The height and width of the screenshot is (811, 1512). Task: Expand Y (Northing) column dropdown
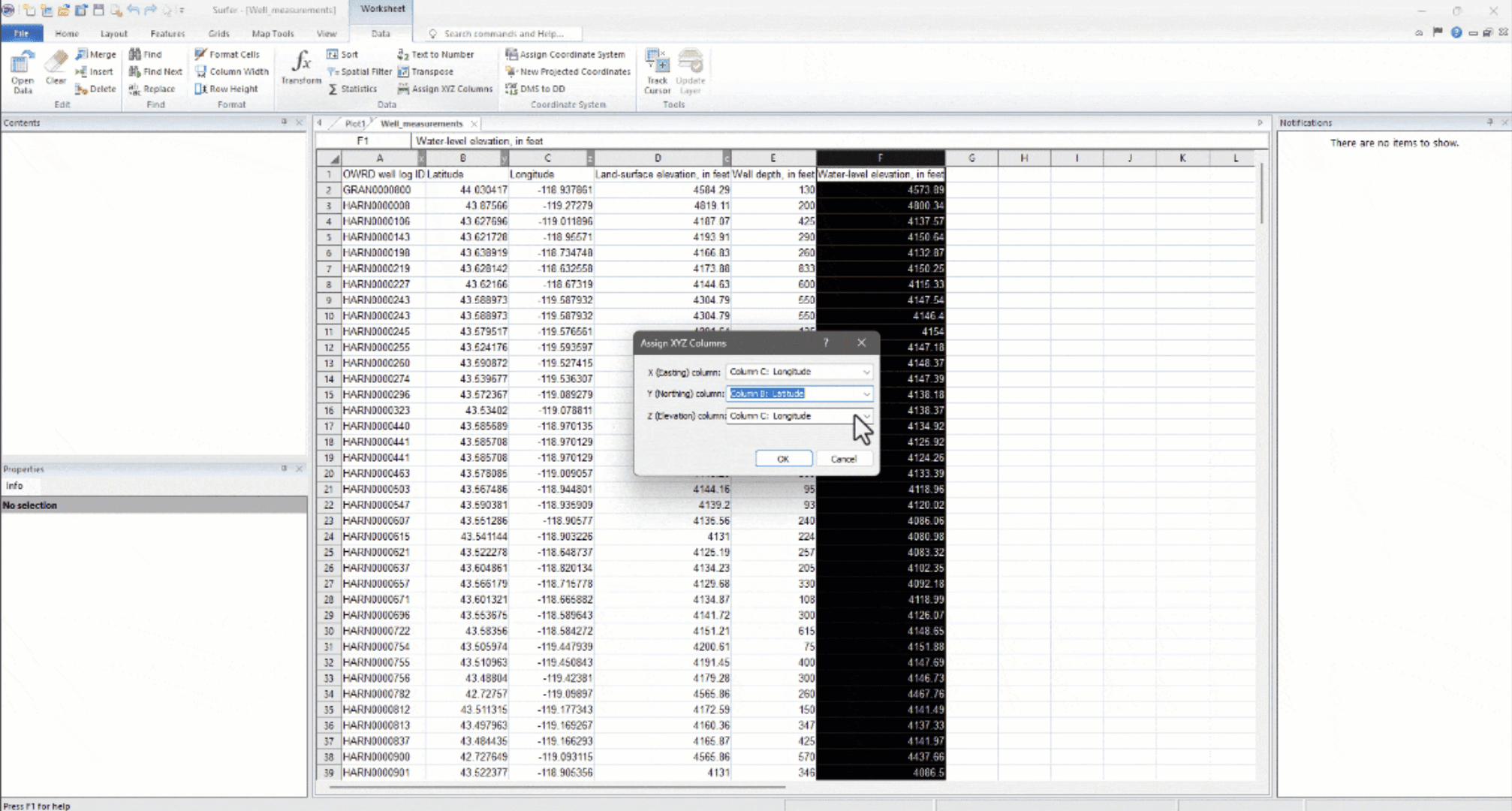[x=866, y=393]
